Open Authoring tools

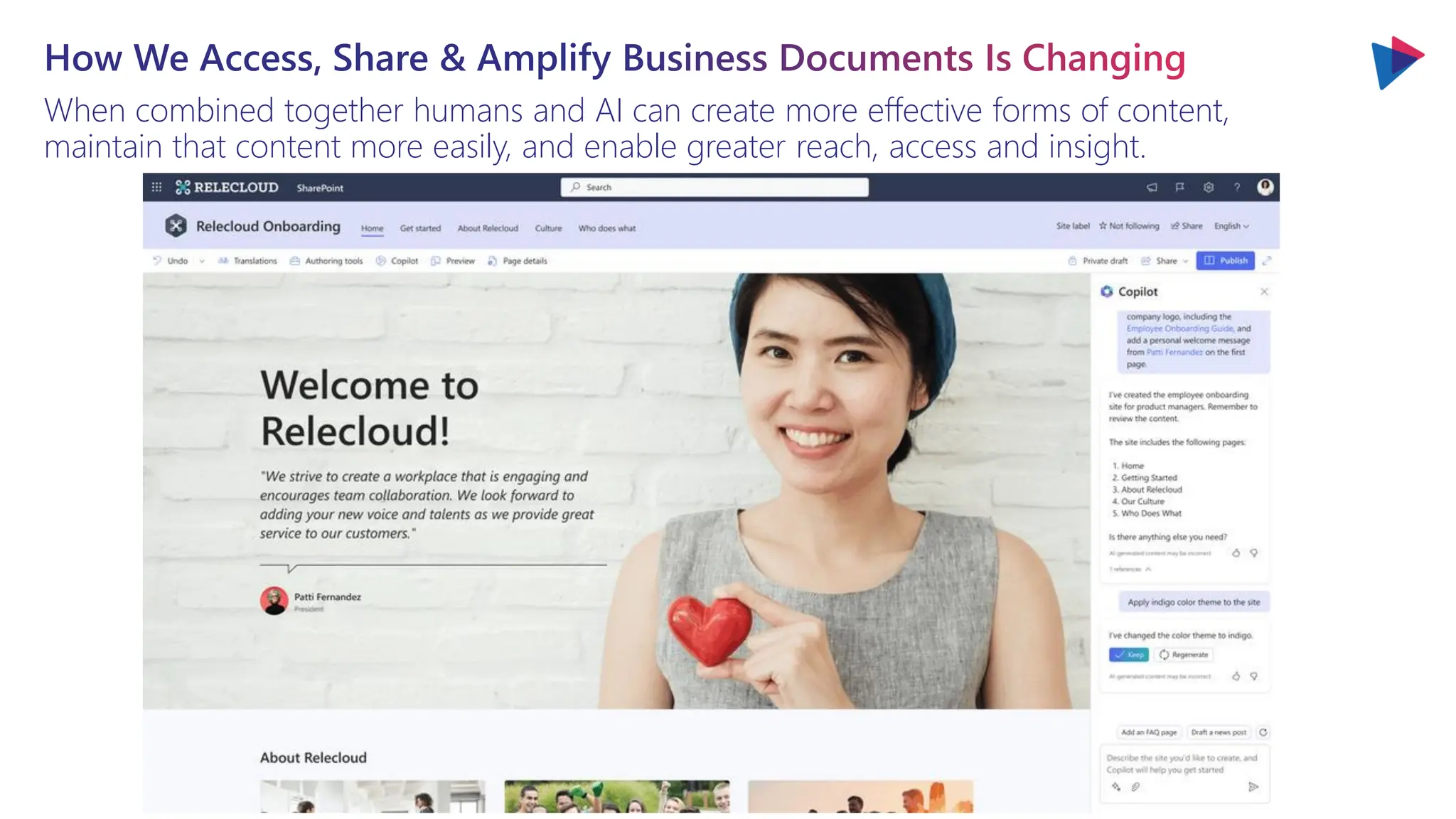point(326,261)
